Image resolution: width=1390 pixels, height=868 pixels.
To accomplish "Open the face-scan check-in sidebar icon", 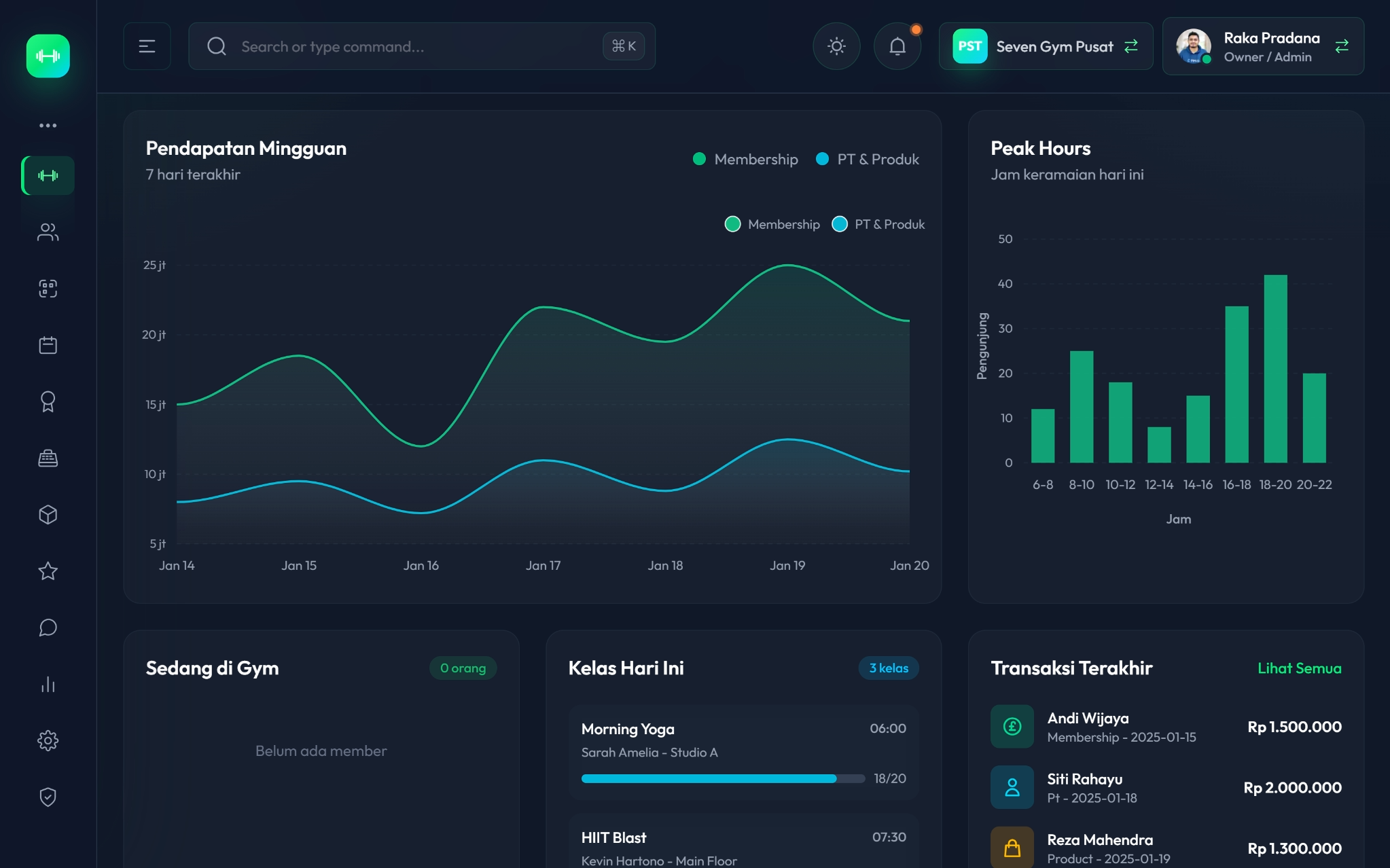I will [x=48, y=289].
